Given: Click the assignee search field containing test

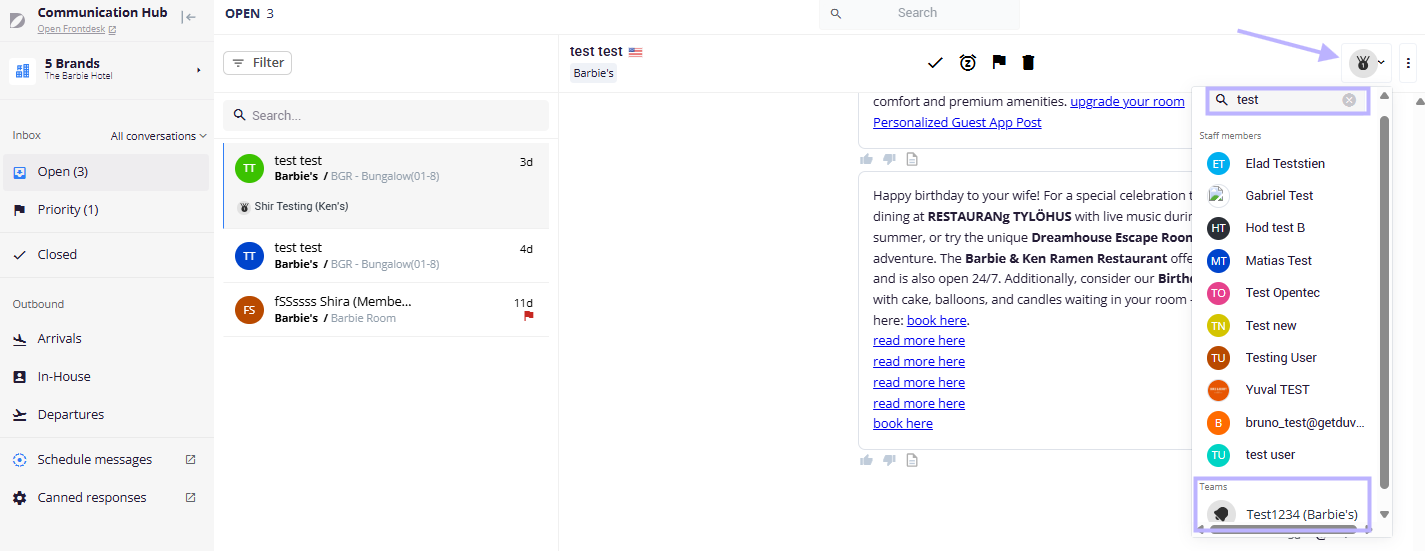Looking at the screenshot, I should tap(1289, 100).
